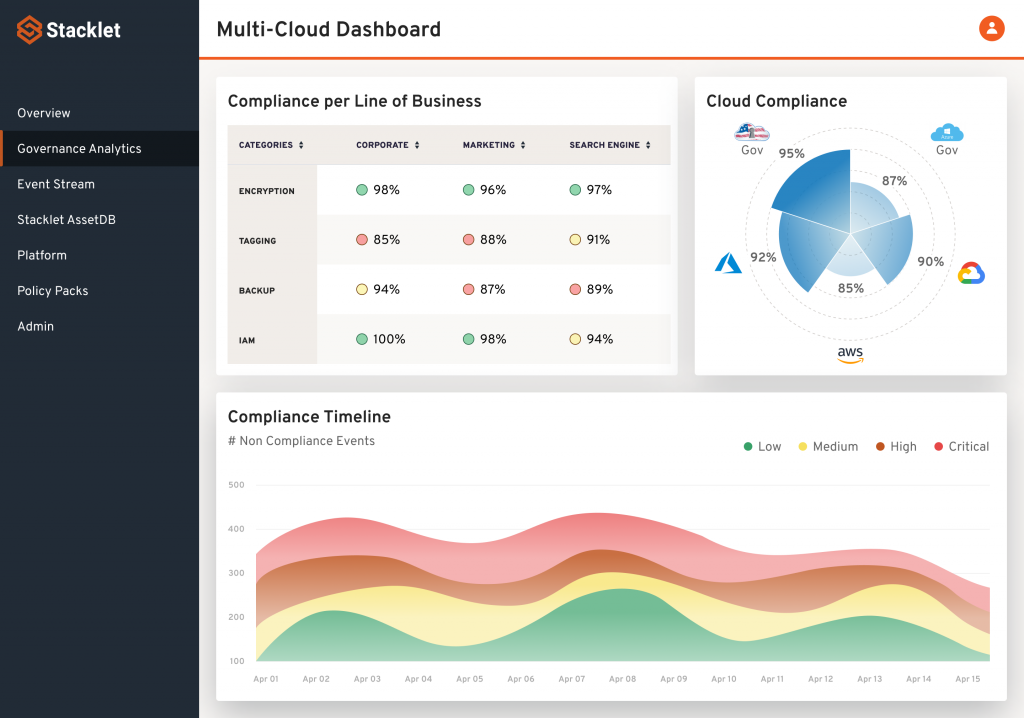Sort by the Categories column arrows
Viewport: 1024px width, 718px height.
click(301, 145)
